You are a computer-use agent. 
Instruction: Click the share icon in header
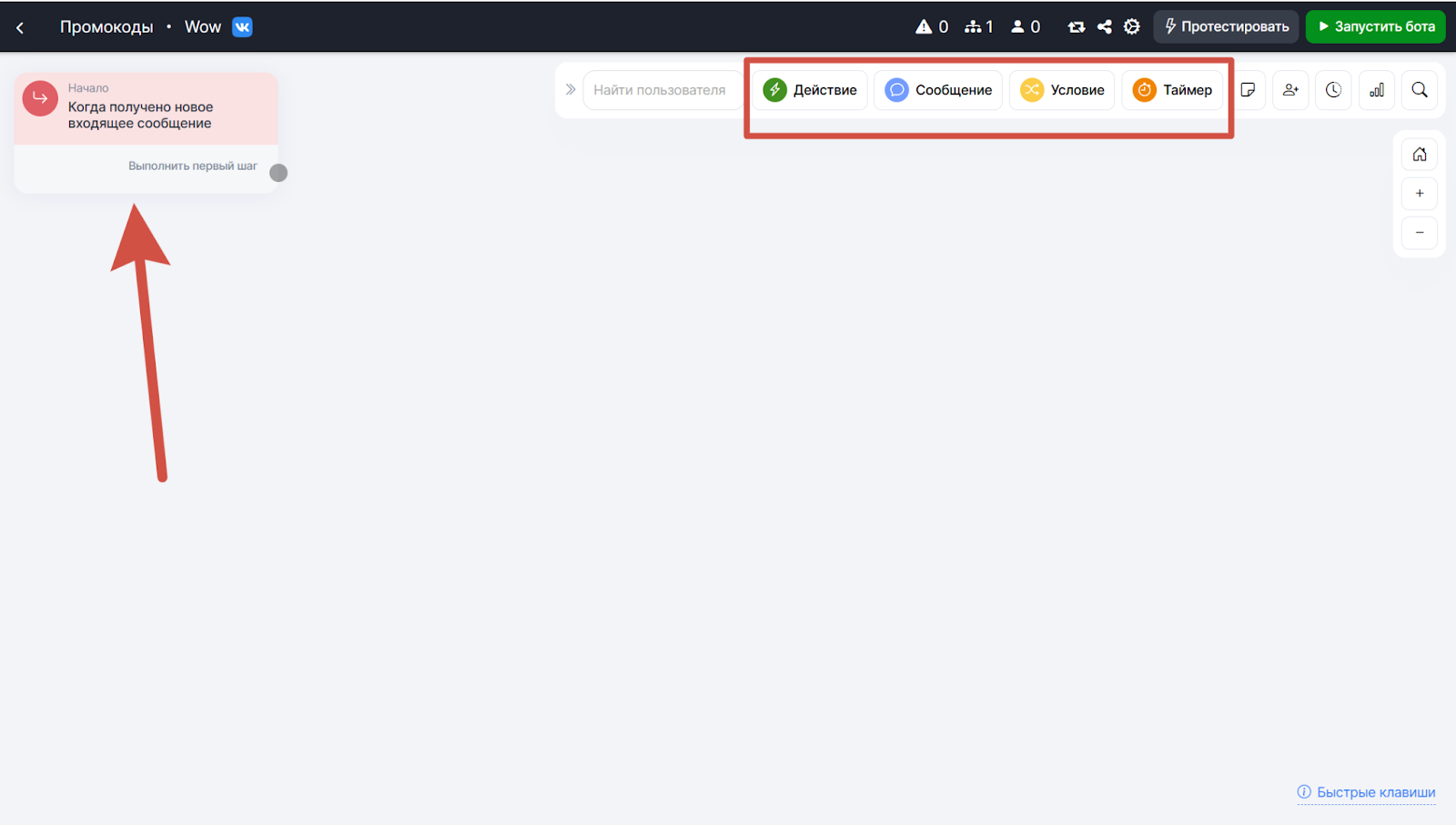click(1104, 26)
